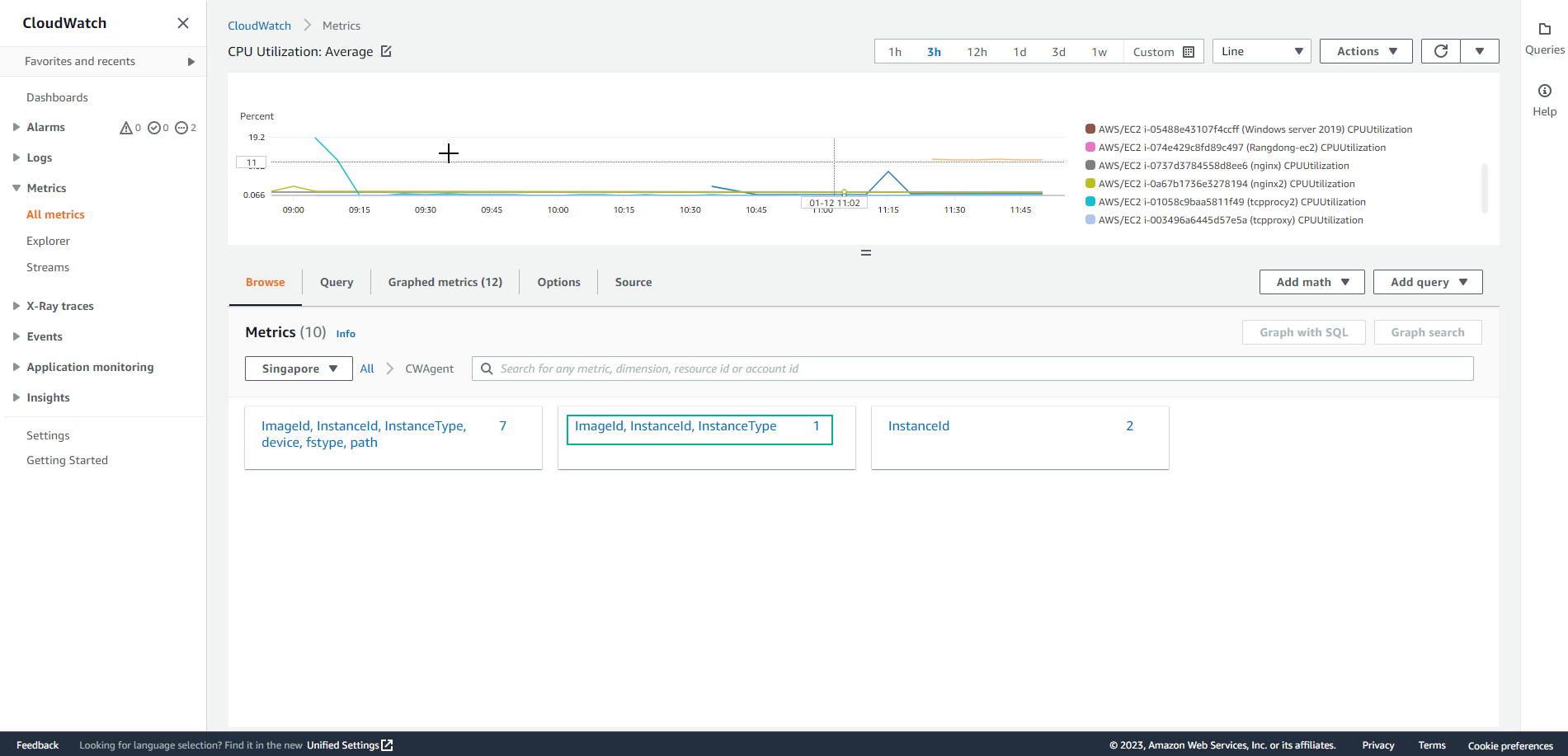Expand the Events section
The width and height of the screenshot is (1568, 756).
16,336
